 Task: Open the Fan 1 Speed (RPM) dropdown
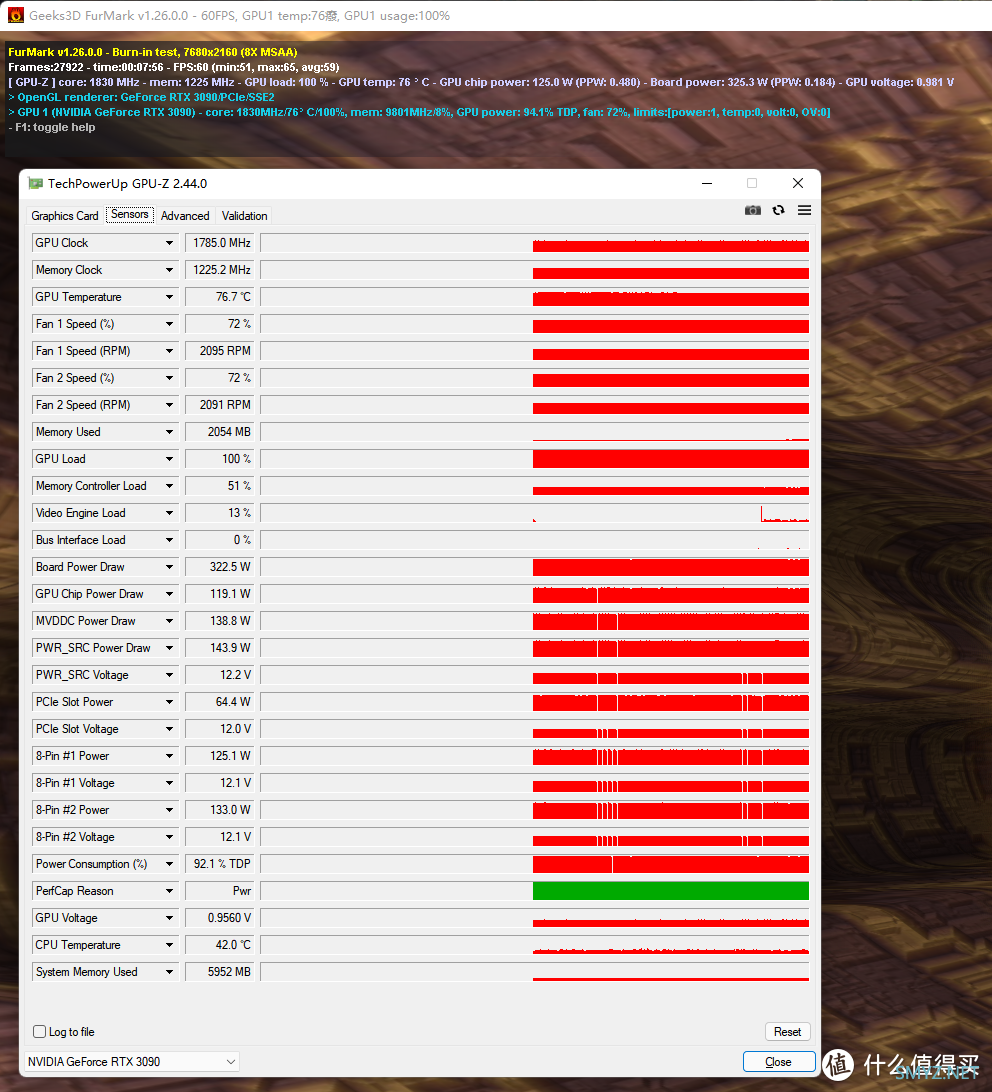click(169, 351)
